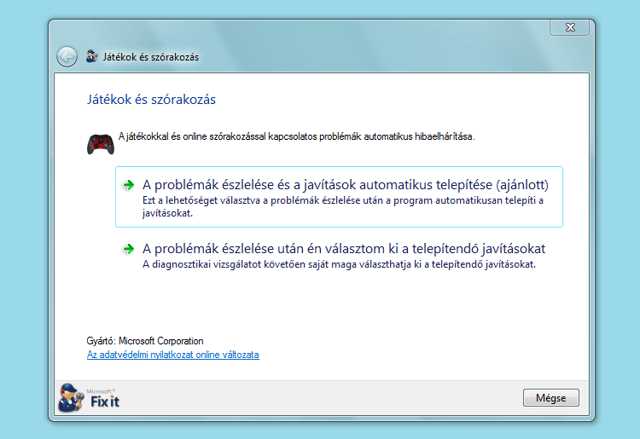Choose the automatic fix installation (ajánlott) option
The height and width of the screenshot is (439, 640).
[x=339, y=197]
